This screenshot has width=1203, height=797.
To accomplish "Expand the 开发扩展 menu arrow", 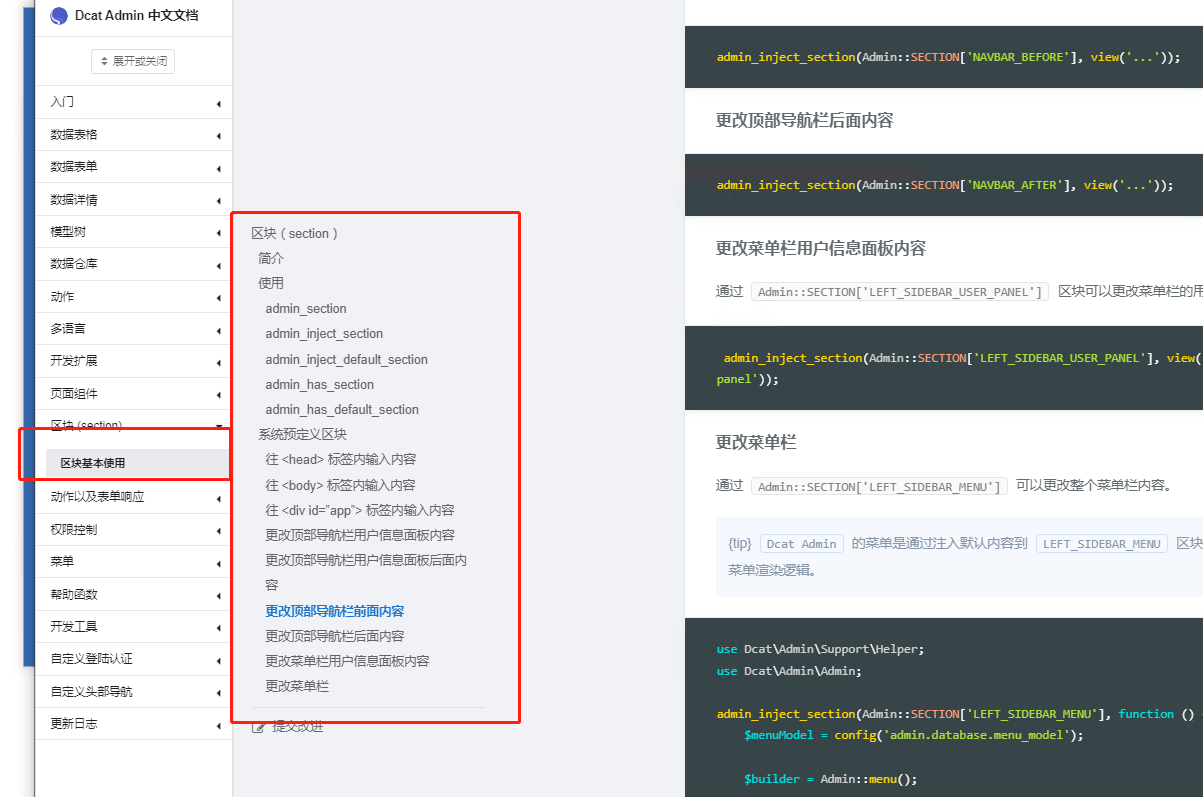I will pyautogui.click(x=218, y=362).
